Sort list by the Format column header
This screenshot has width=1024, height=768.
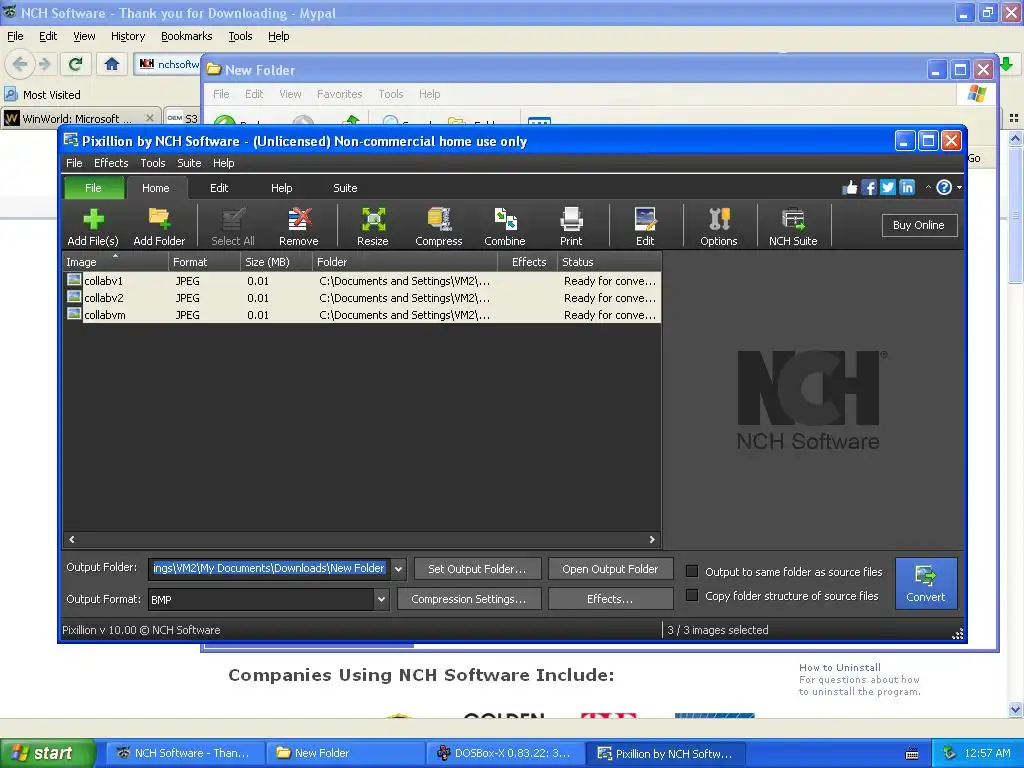pos(204,262)
